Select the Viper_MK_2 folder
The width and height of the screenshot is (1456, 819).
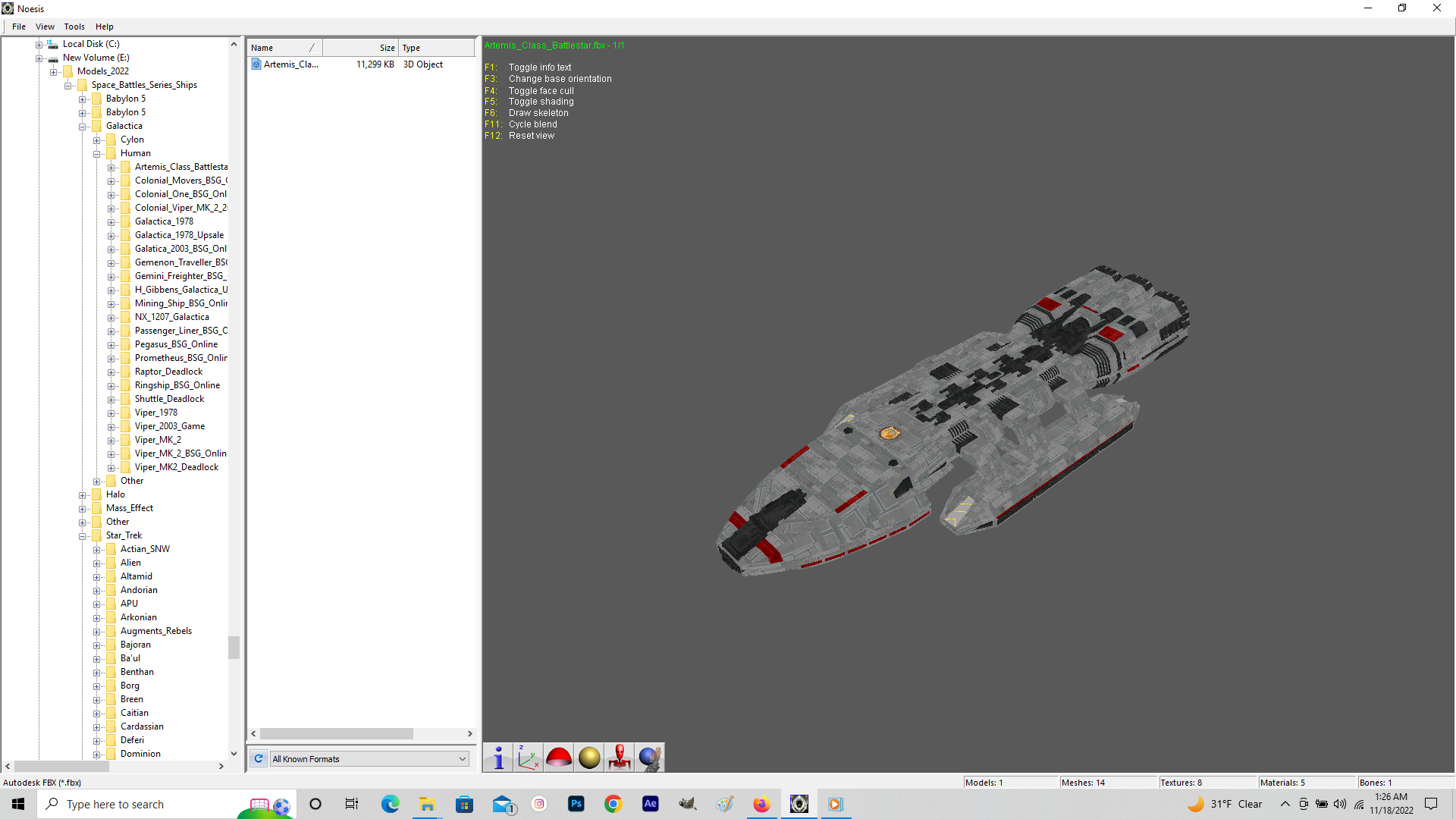point(158,440)
